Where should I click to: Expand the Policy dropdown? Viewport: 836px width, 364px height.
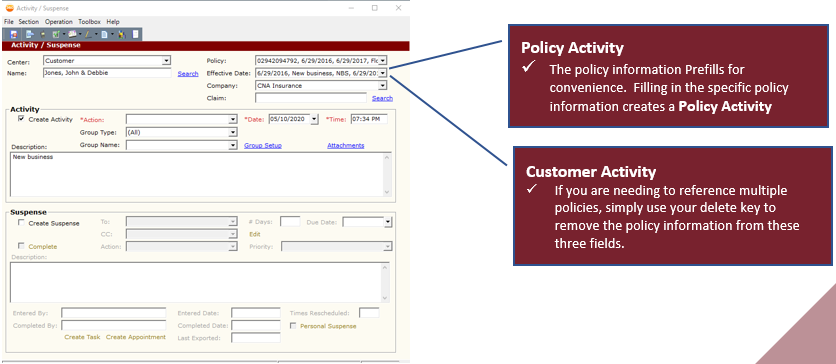tap(383, 61)
